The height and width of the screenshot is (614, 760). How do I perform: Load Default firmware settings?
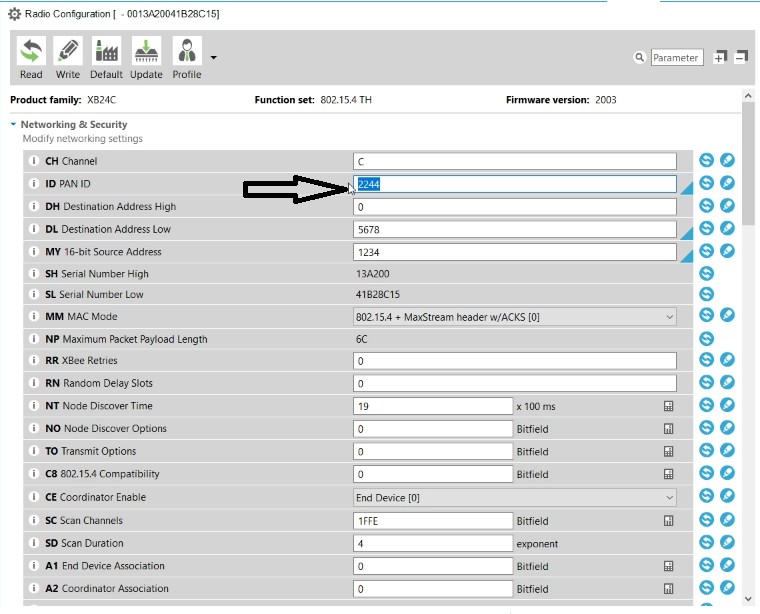[x=106, y=57]
